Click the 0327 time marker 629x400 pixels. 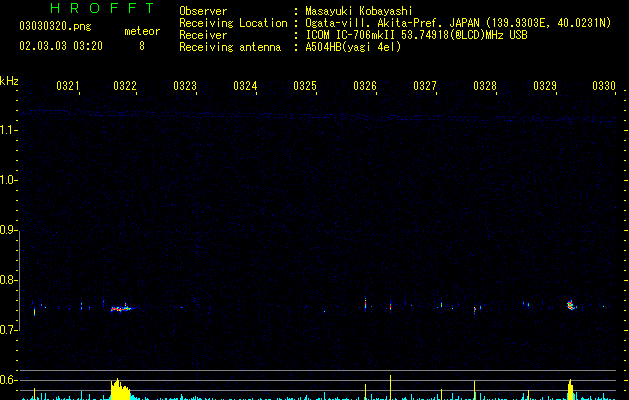[425, 86]
